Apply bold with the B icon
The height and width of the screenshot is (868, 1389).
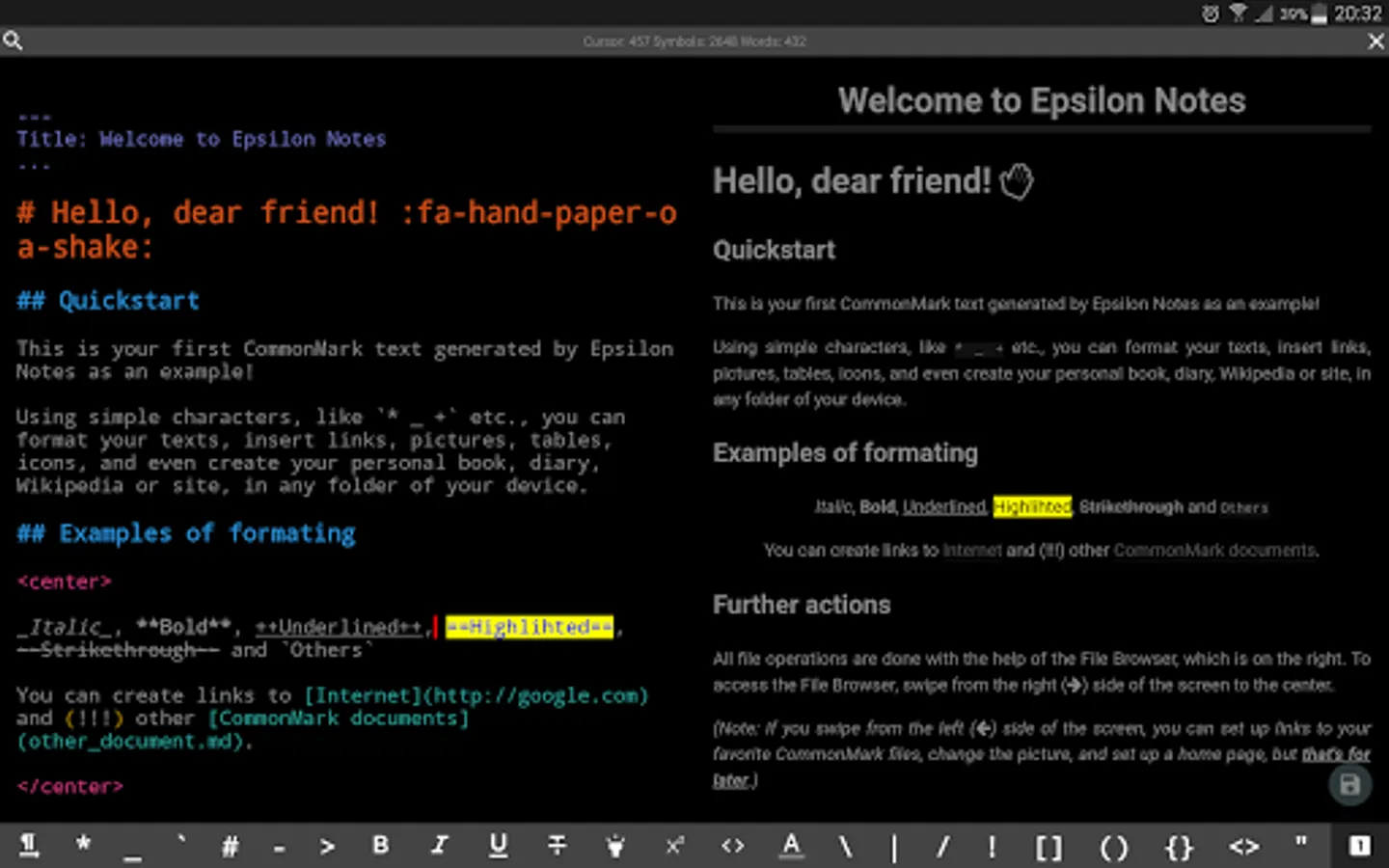pos(381,845)
